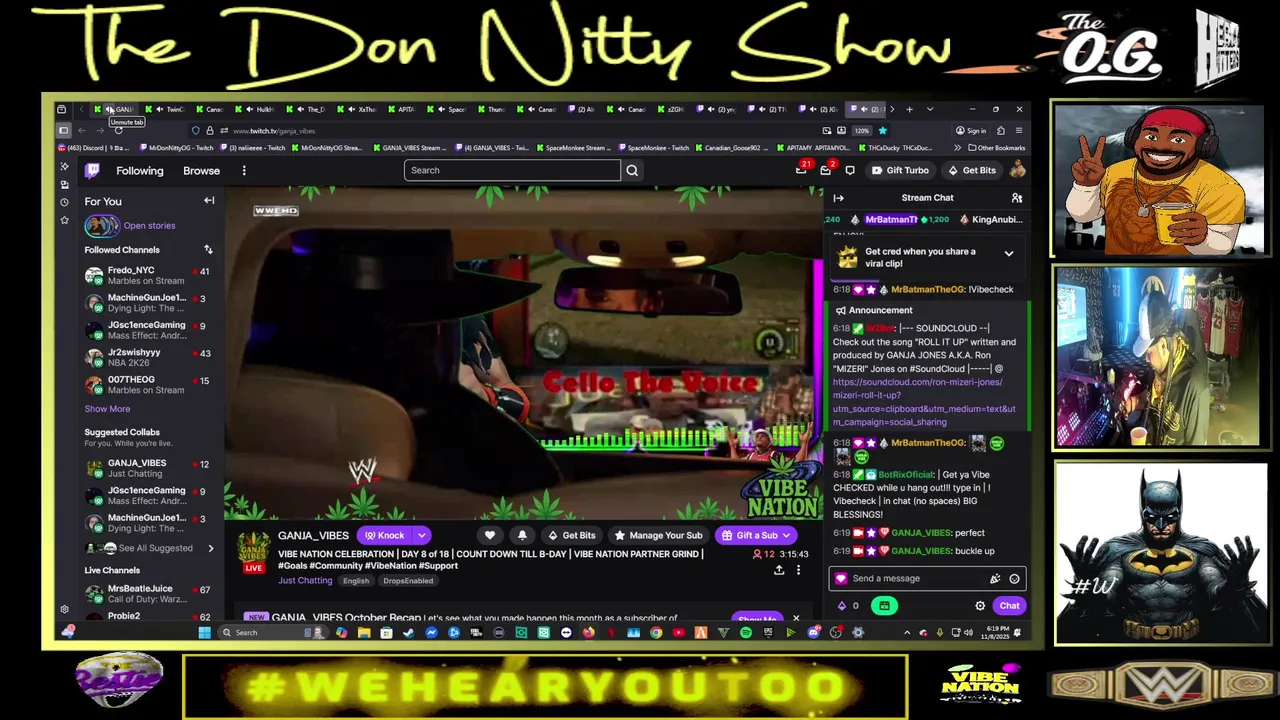Open File Explorer from the taskbar
Viewport: 1280px width, 720px height.
(x=364, y=632)
